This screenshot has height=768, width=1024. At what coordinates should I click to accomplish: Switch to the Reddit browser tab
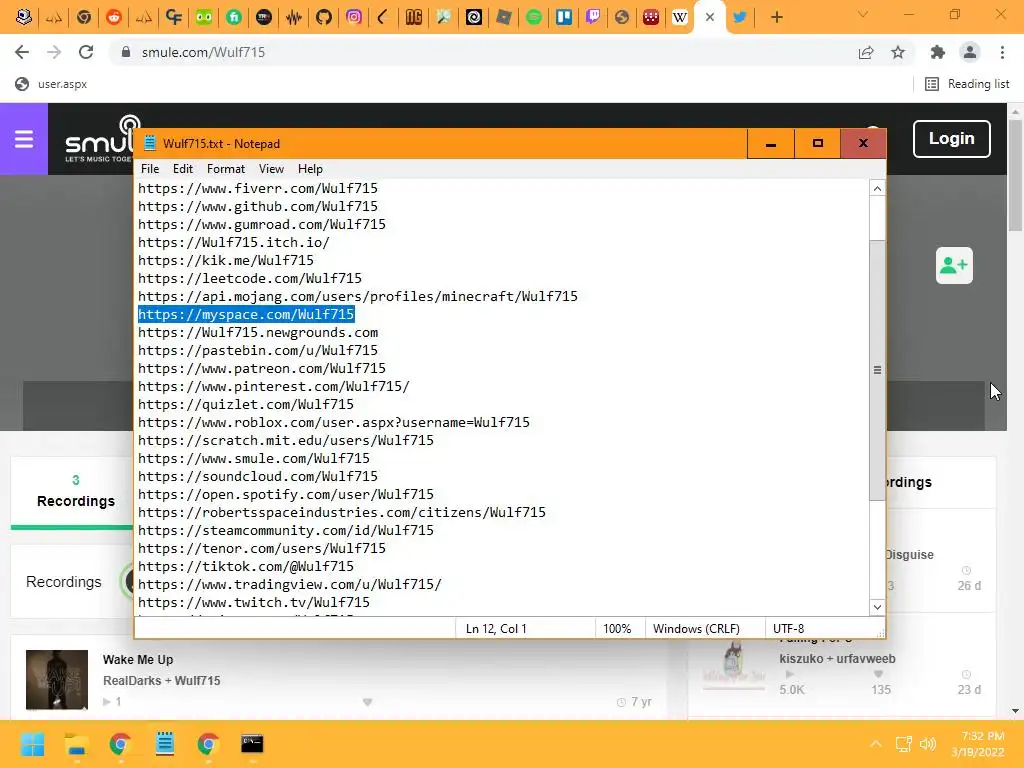114,17
